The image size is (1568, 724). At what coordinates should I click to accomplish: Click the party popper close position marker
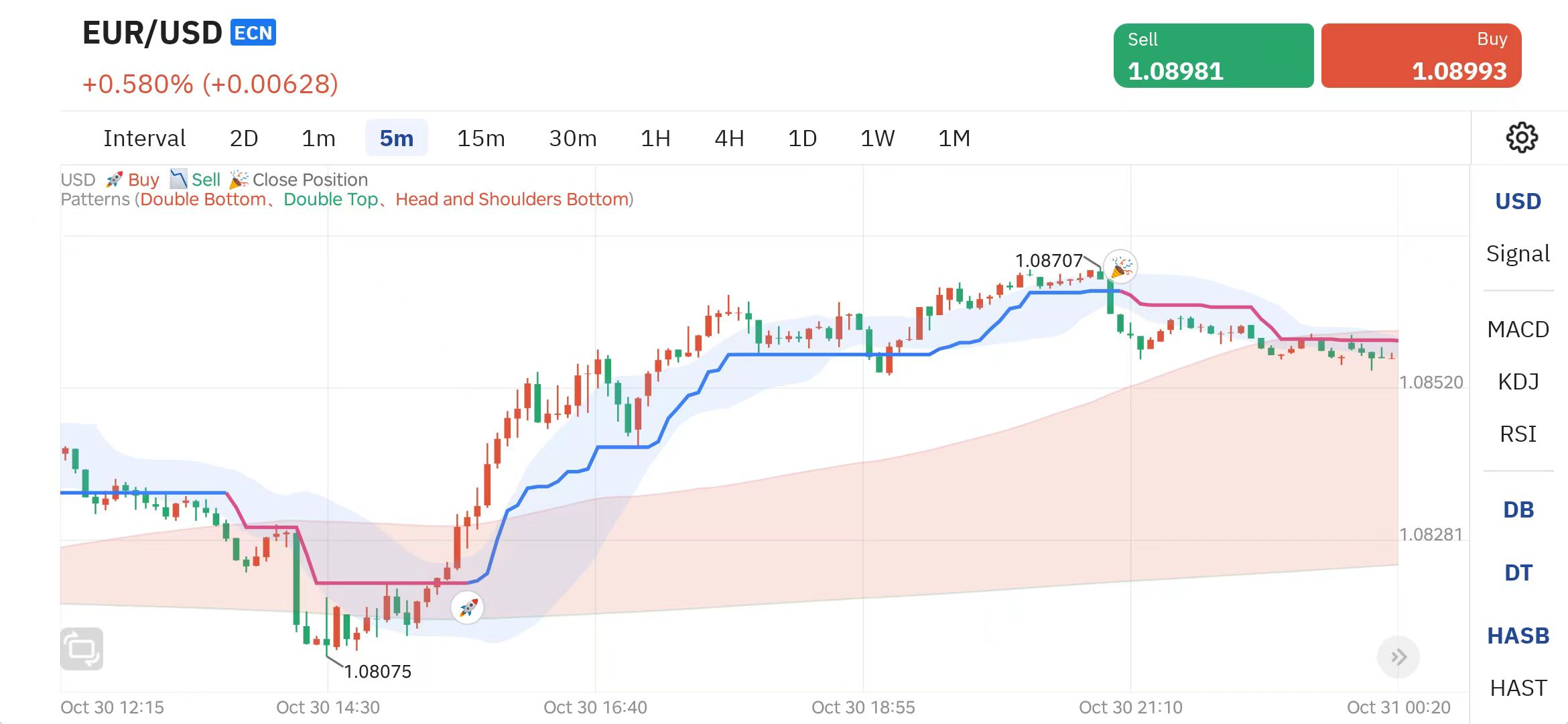tap(1120, 267)
